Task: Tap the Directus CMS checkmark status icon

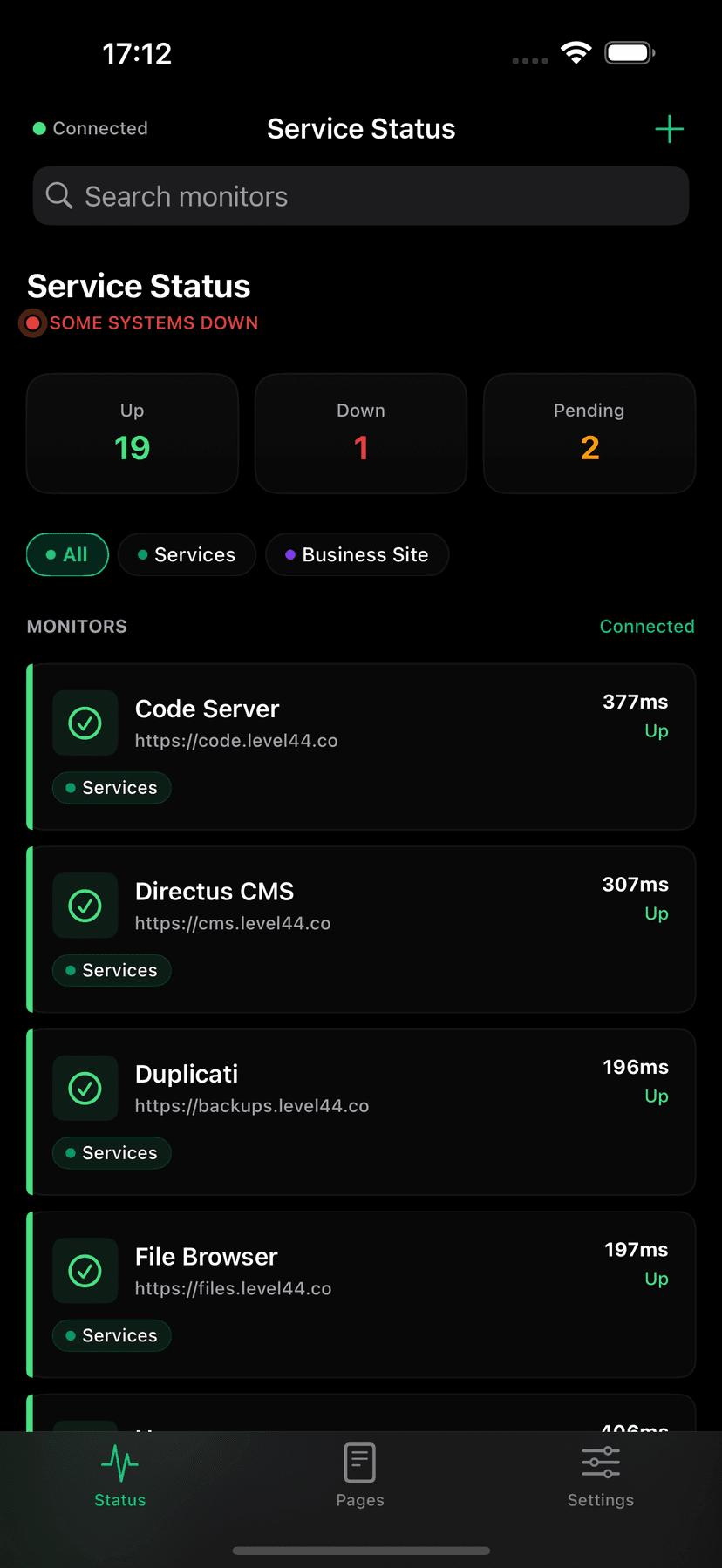Action: (85, 906)
